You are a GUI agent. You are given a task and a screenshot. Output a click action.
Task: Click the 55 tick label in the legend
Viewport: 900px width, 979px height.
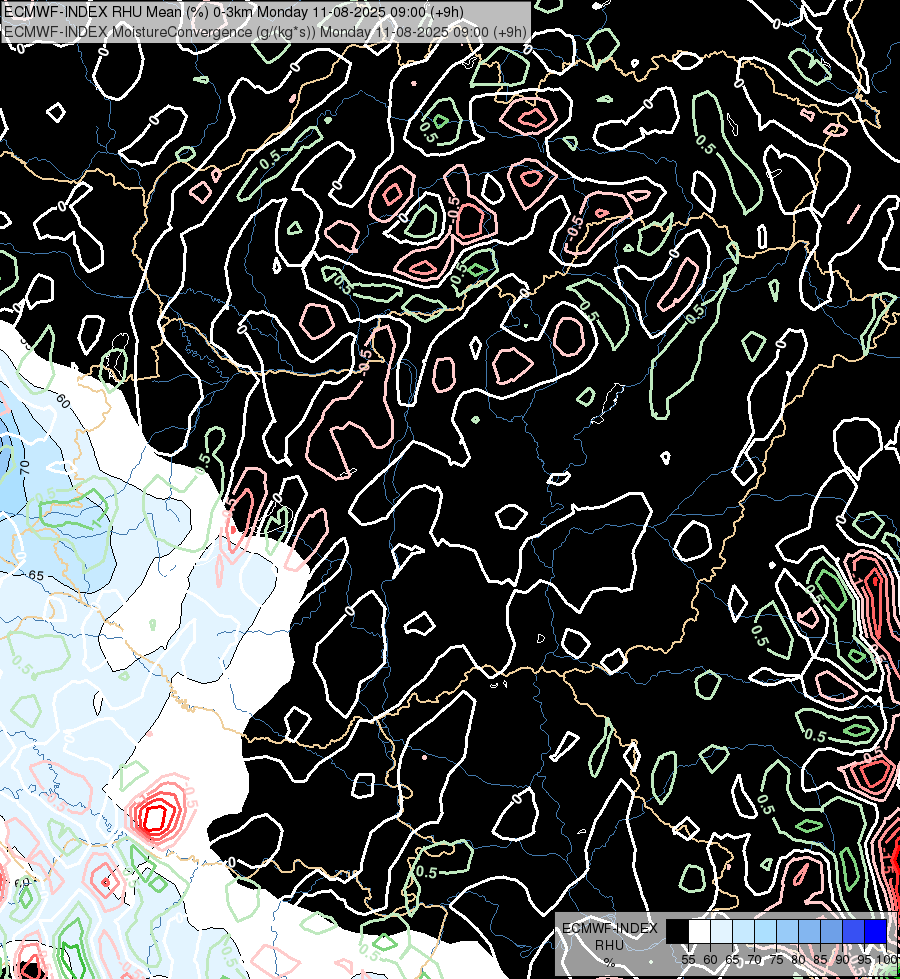[x=688, y=960]
